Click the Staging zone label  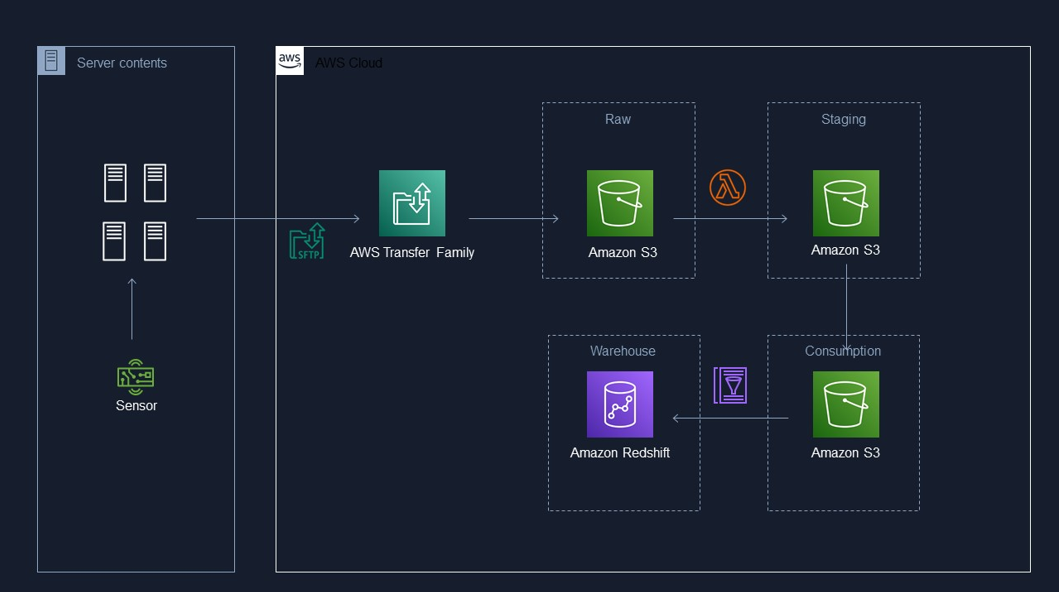(x=843, y=119)
